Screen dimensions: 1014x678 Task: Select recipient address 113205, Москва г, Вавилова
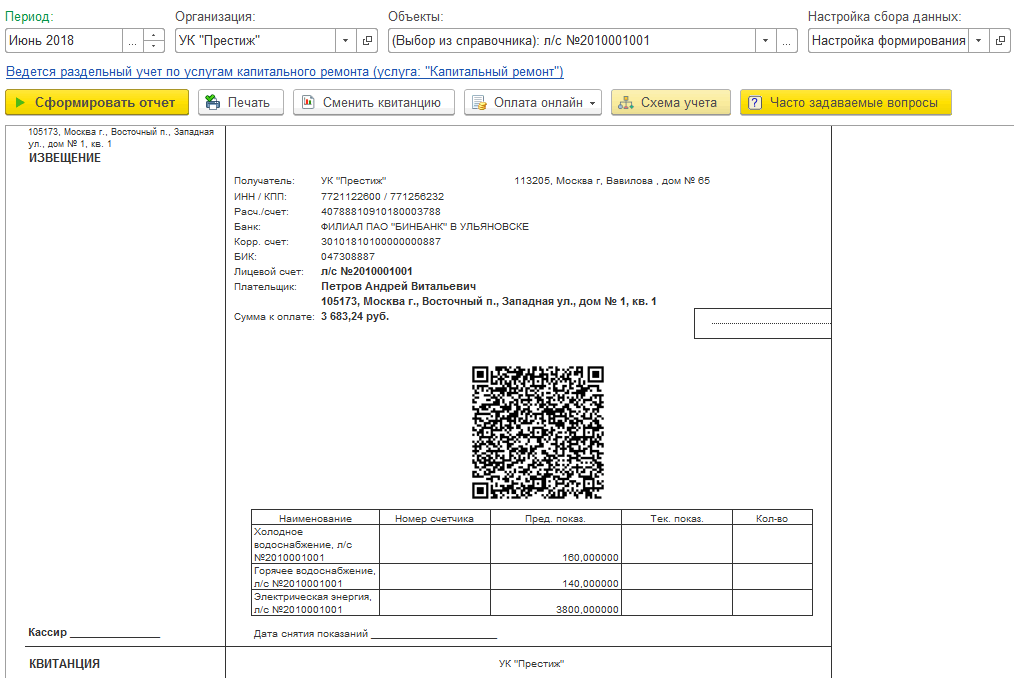coord(612,181)
